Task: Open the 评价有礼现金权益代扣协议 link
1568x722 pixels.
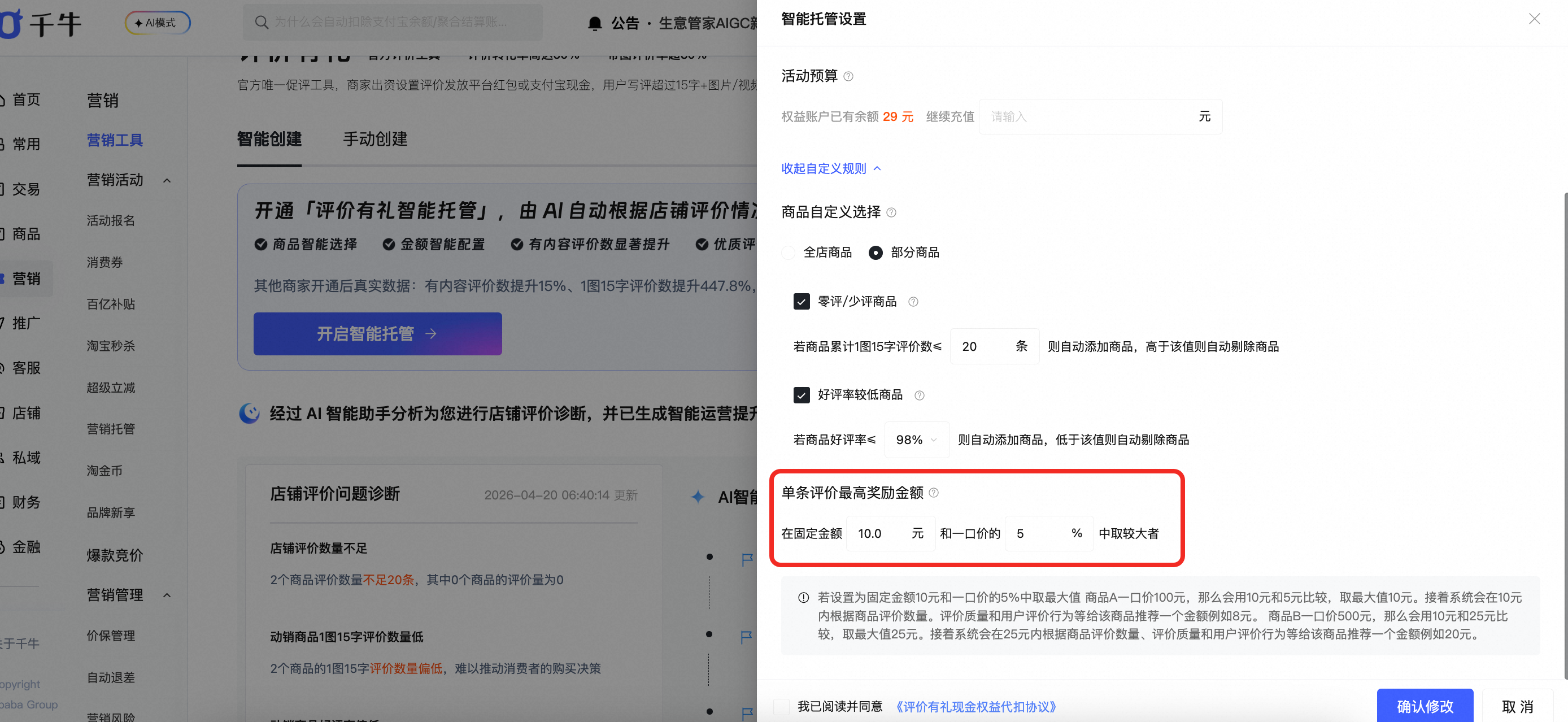Action: tap(975, 707)
